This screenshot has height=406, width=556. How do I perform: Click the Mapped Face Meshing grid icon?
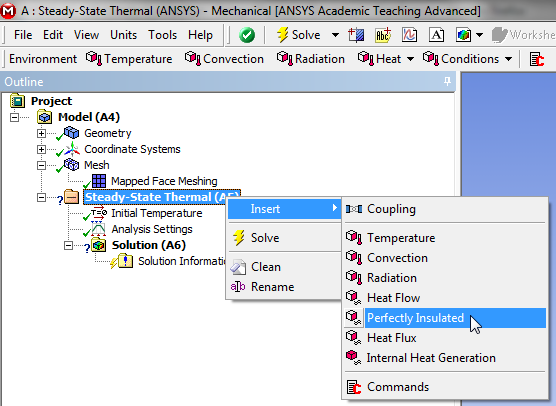pos(99,181)
